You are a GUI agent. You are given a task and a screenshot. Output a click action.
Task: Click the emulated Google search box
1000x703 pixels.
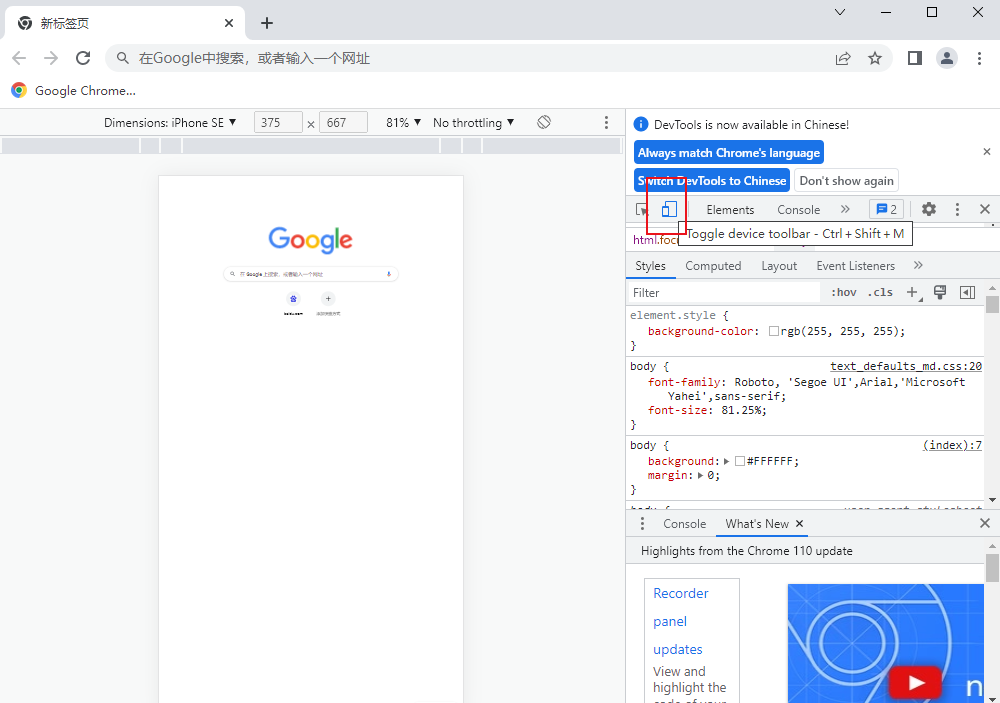311,274
